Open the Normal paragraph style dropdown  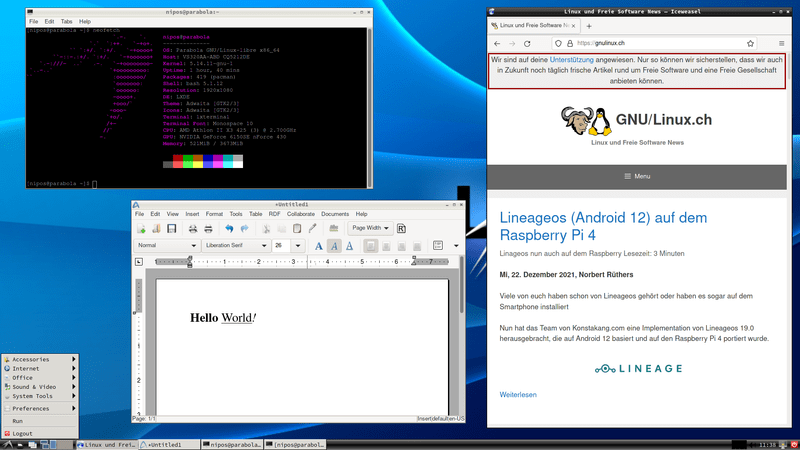tap(166, 245)
